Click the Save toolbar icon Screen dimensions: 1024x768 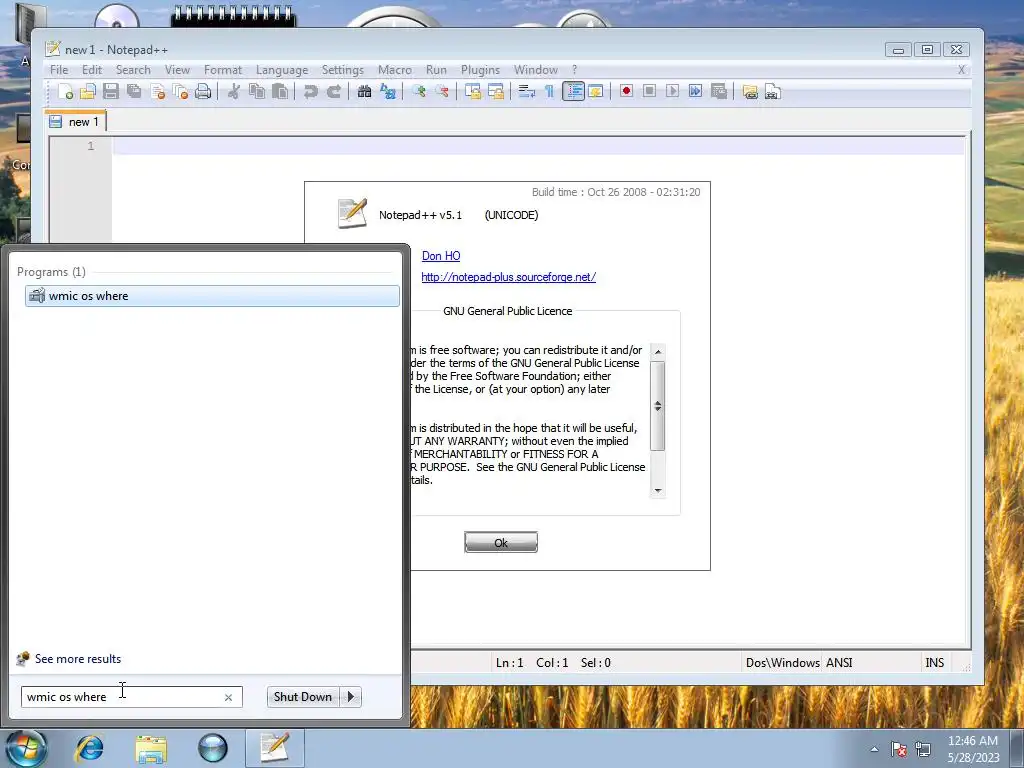pos(111,91)
